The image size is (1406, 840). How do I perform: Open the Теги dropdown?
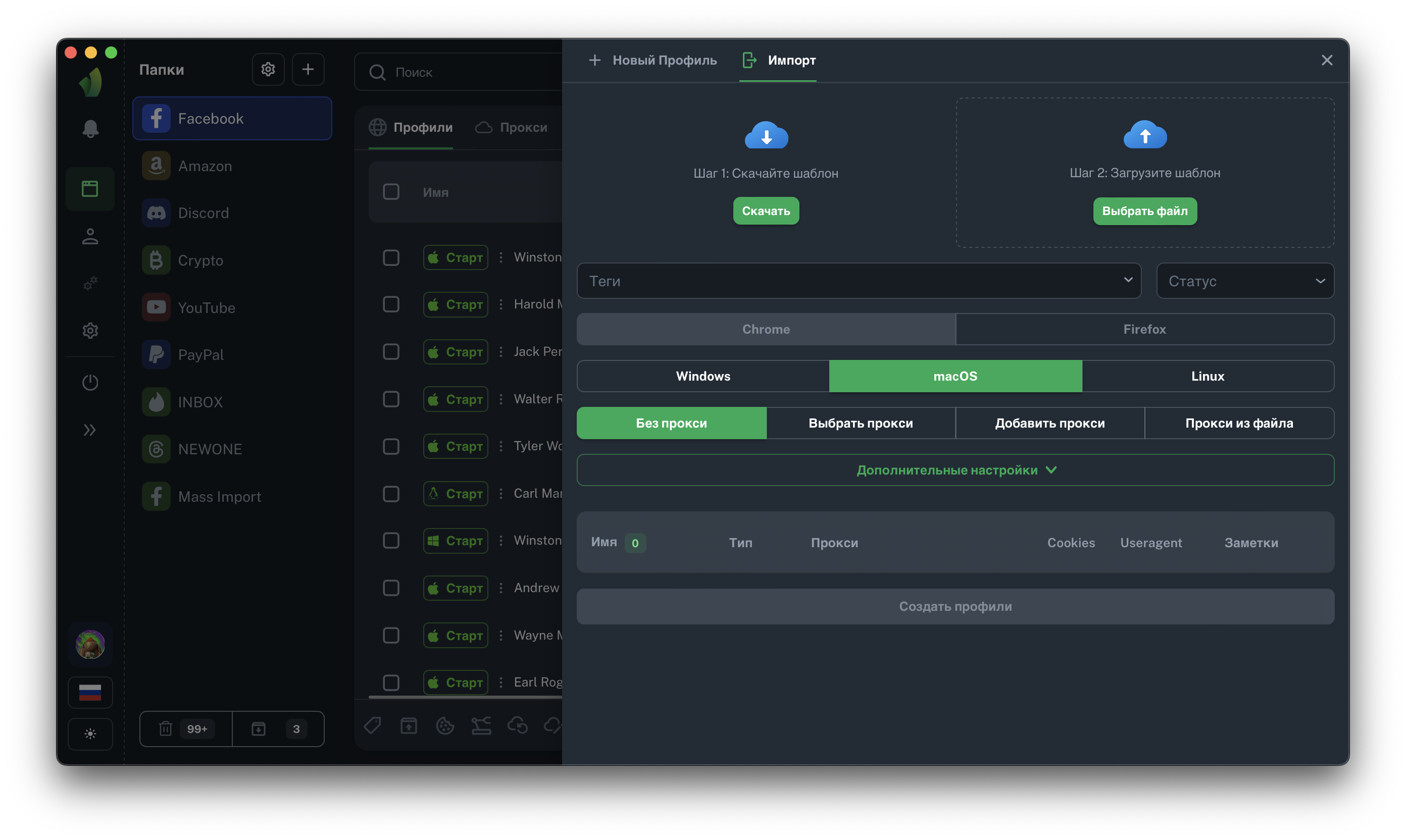point(859,281)
